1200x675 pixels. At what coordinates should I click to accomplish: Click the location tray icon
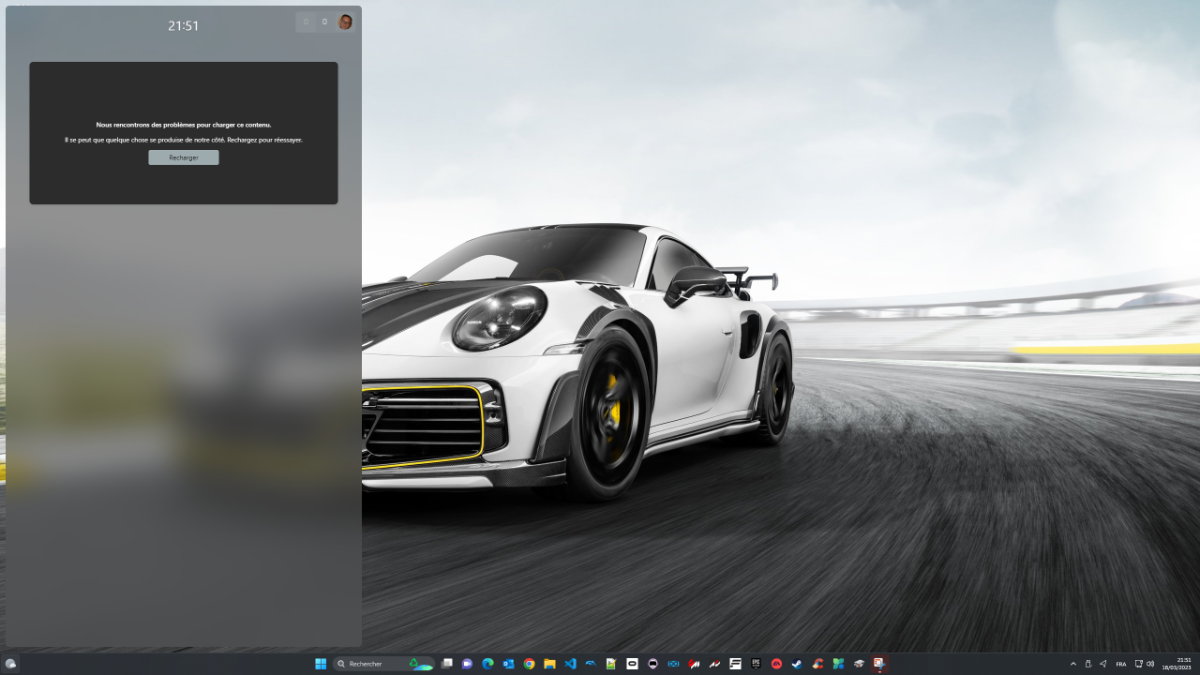click(1103, 664)
